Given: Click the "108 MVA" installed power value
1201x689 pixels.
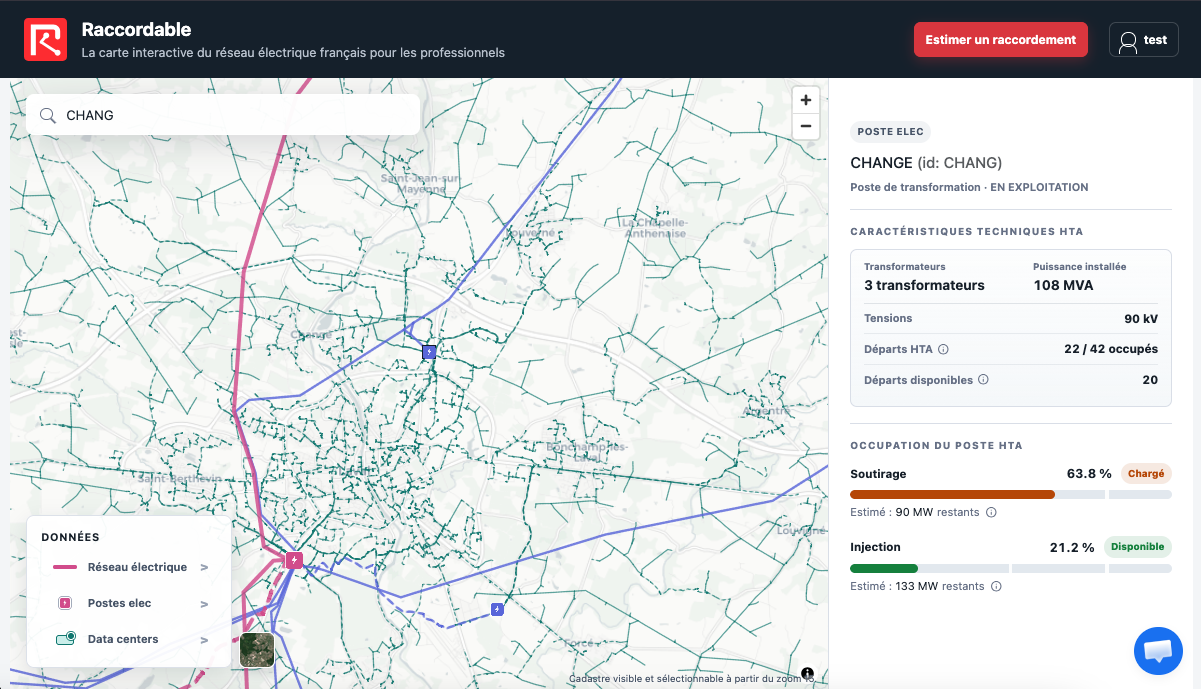Looking at the screenshot, I should pyautogui.click(x=1063, y=285).
